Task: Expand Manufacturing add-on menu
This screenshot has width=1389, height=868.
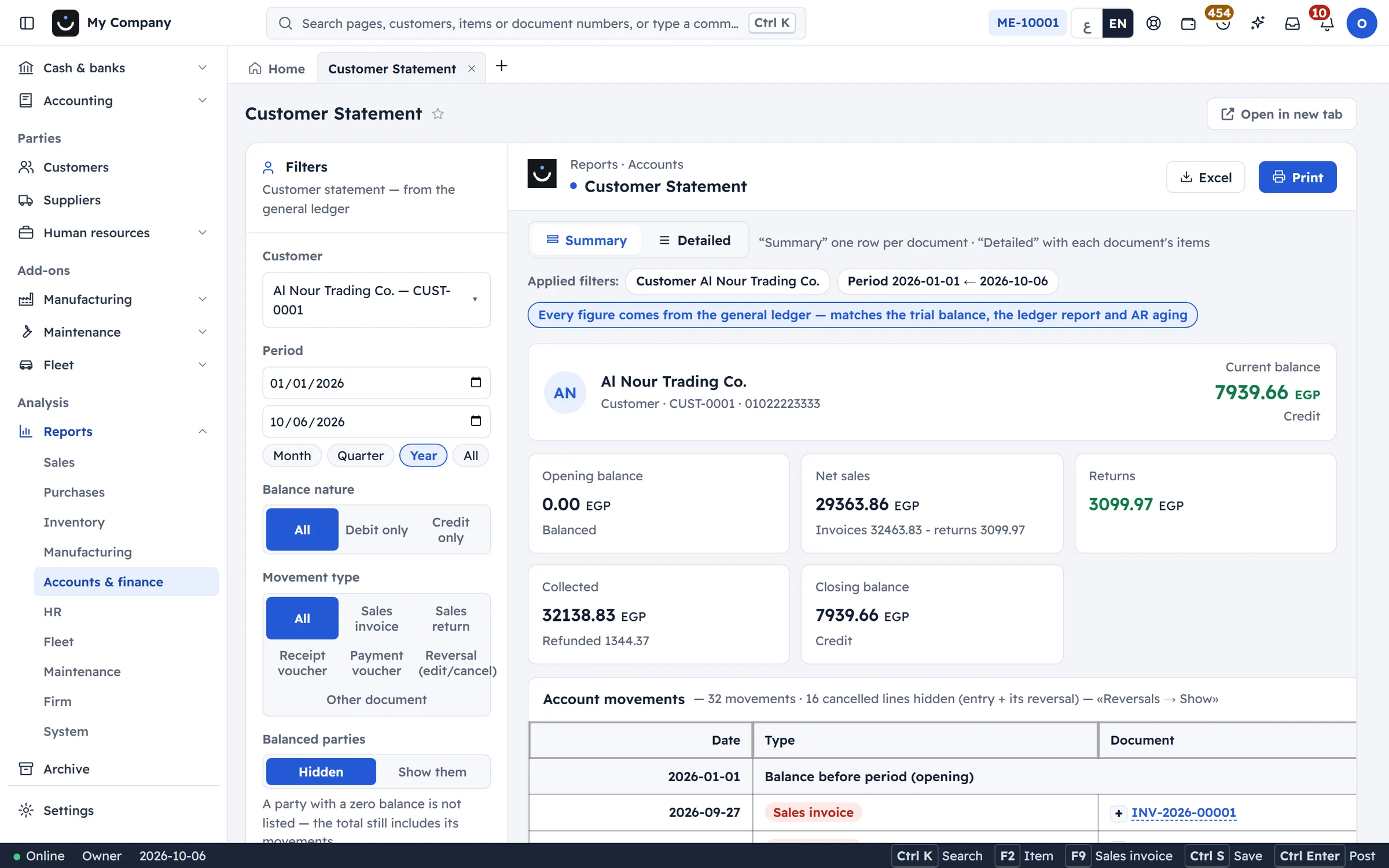Action: click(112, 299)
